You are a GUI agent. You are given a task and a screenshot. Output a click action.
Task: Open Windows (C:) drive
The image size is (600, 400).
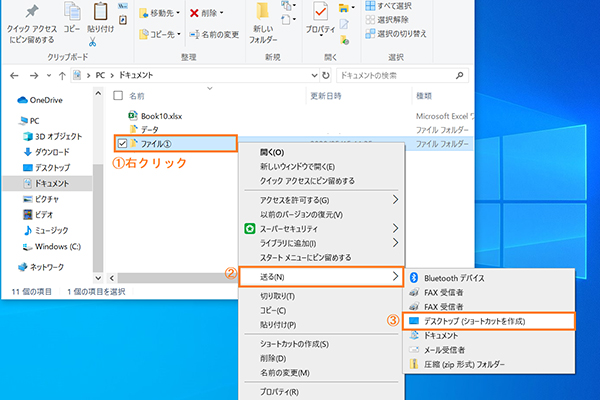pos(52,247)
